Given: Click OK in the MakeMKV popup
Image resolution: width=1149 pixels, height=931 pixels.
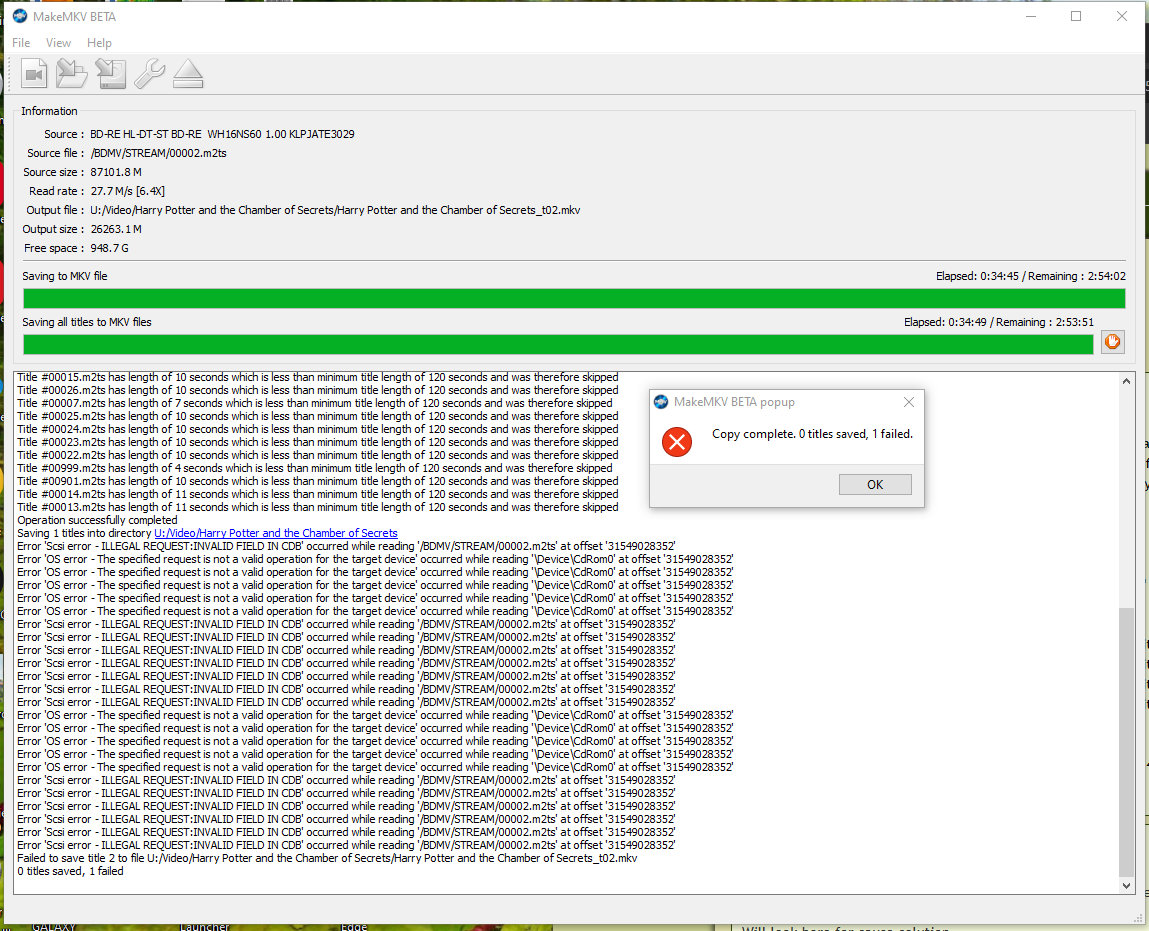Looking at the screenshot, I should (875, 484).
